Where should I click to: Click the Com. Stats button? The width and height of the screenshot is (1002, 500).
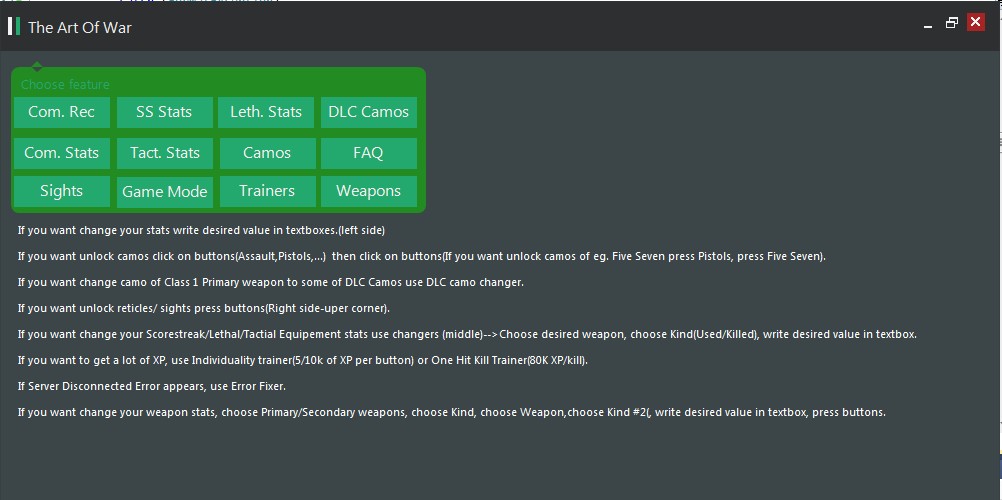point(62,153)
